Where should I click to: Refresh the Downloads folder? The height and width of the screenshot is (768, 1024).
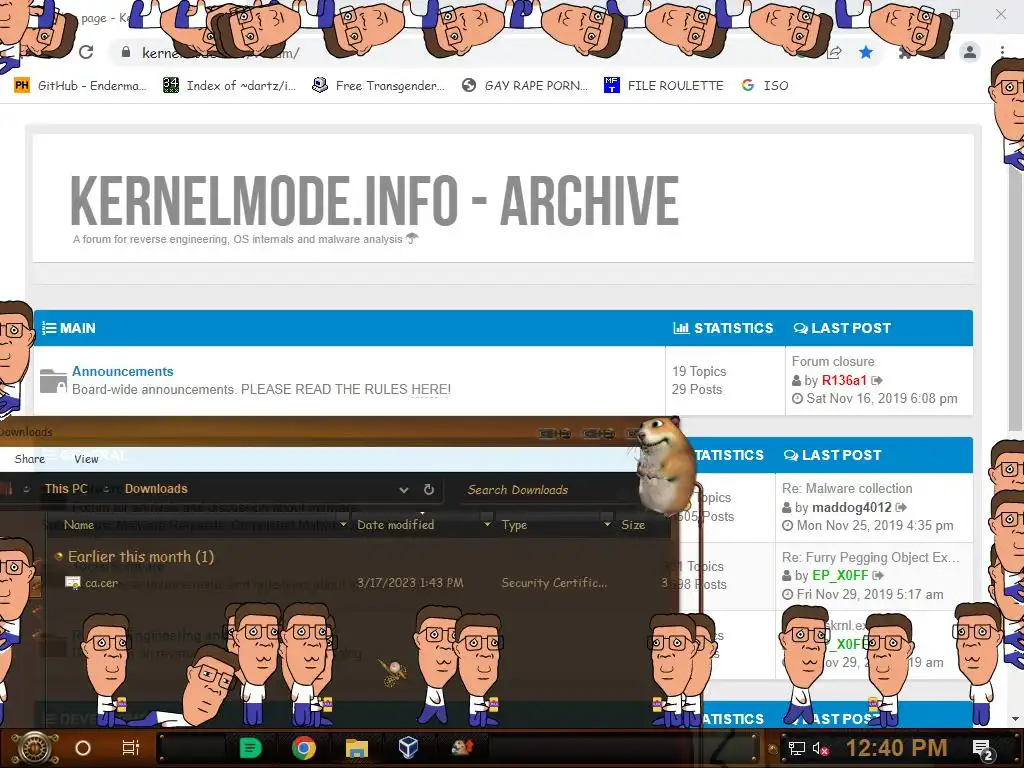click(x=429, y=489)
